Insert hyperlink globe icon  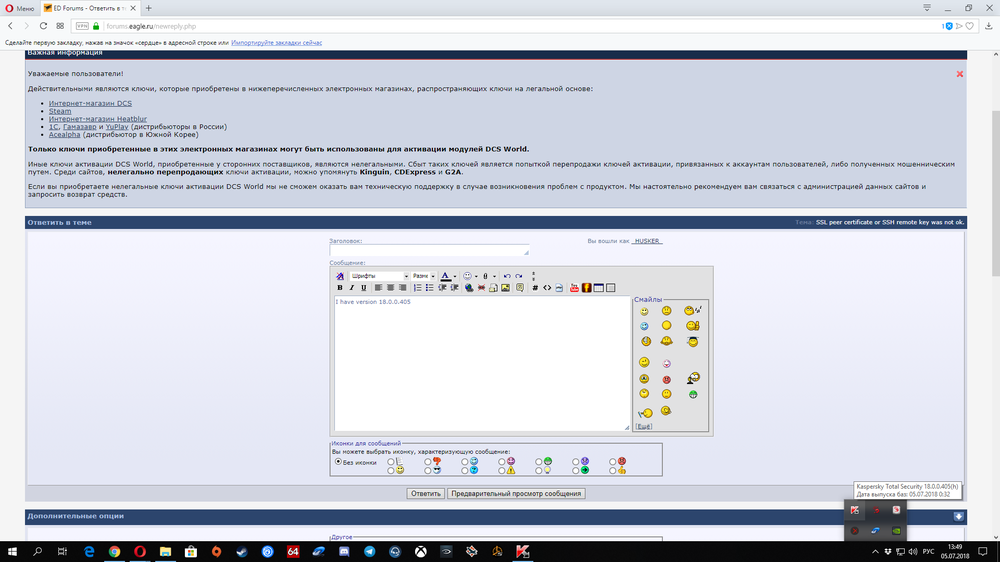pos(469,288)
